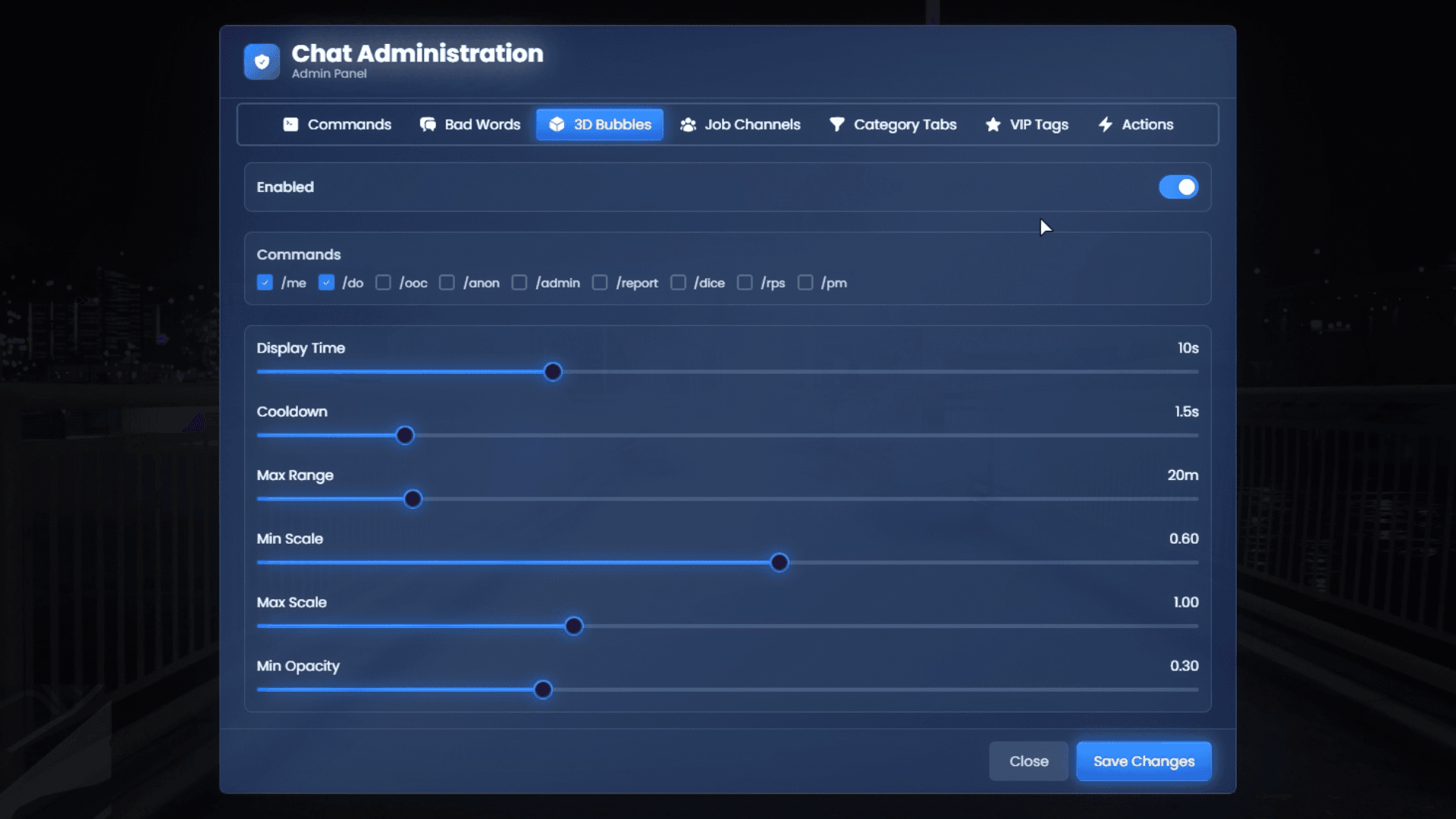Click the VIP Tags star icon
The height and width of the screenshot is (819, 1456).
coord(993,124)
